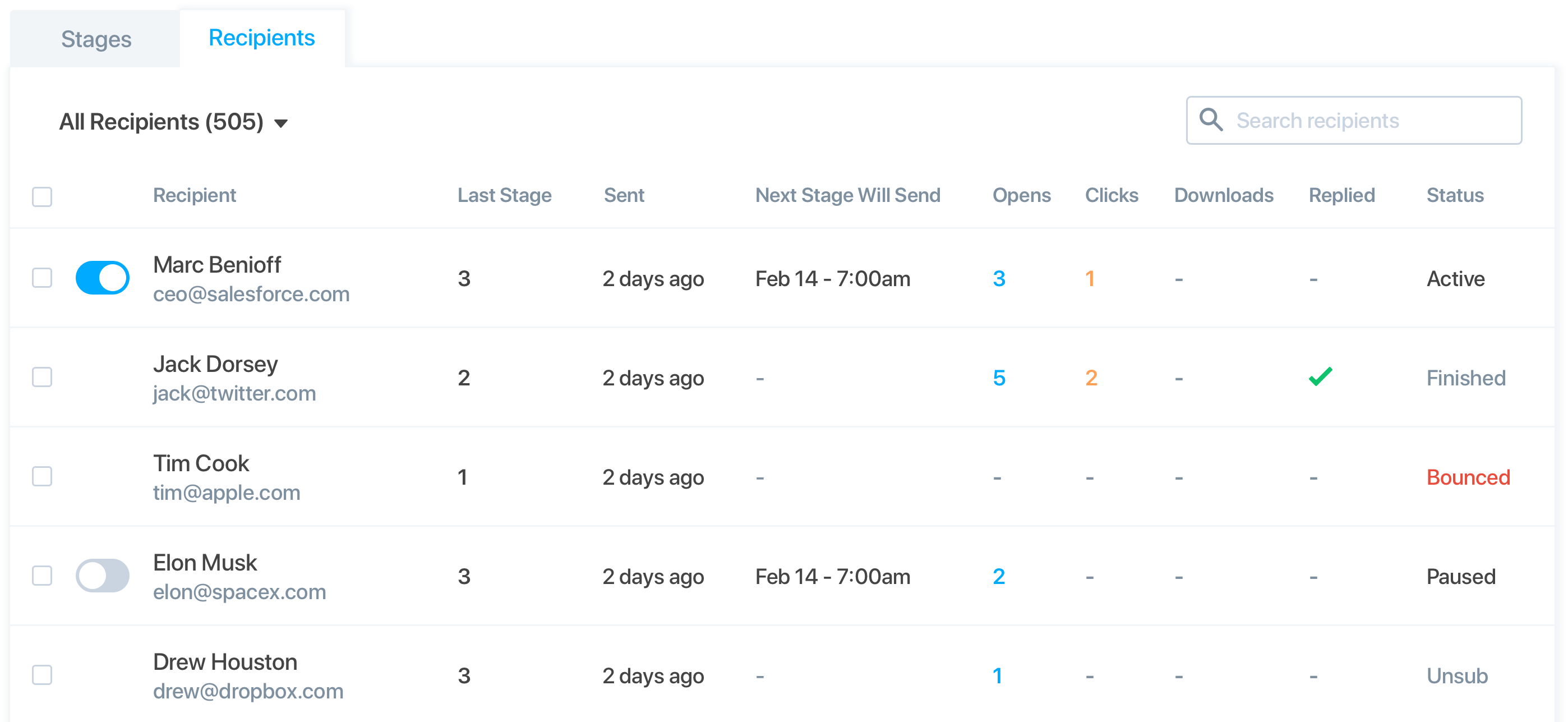
Task: Pause Marc Benioff's active toggle
Action: (x=102, y=278)
